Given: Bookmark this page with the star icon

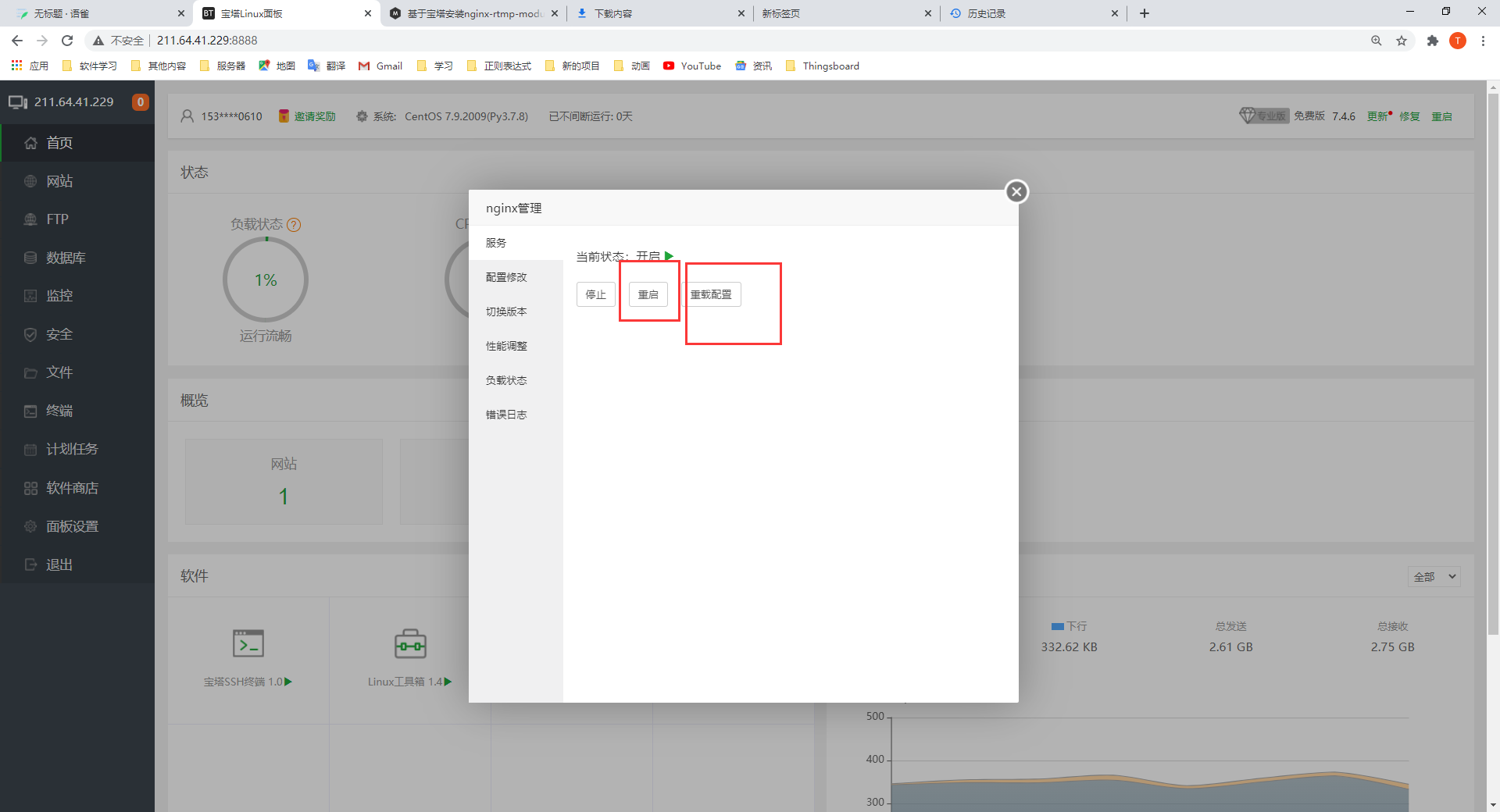Looking at the screenshot, I should pos(1402,41).
